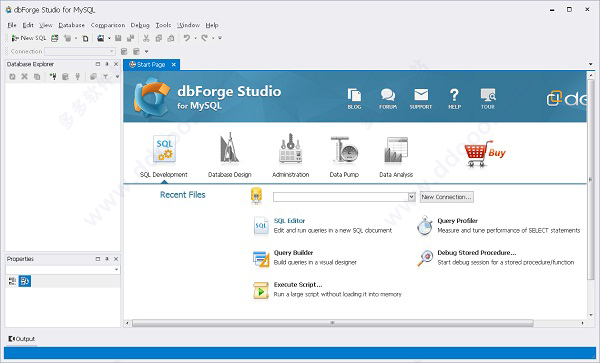Expand the Properties object selector dropdown
The image size is (600, 363).
[116, 270]
